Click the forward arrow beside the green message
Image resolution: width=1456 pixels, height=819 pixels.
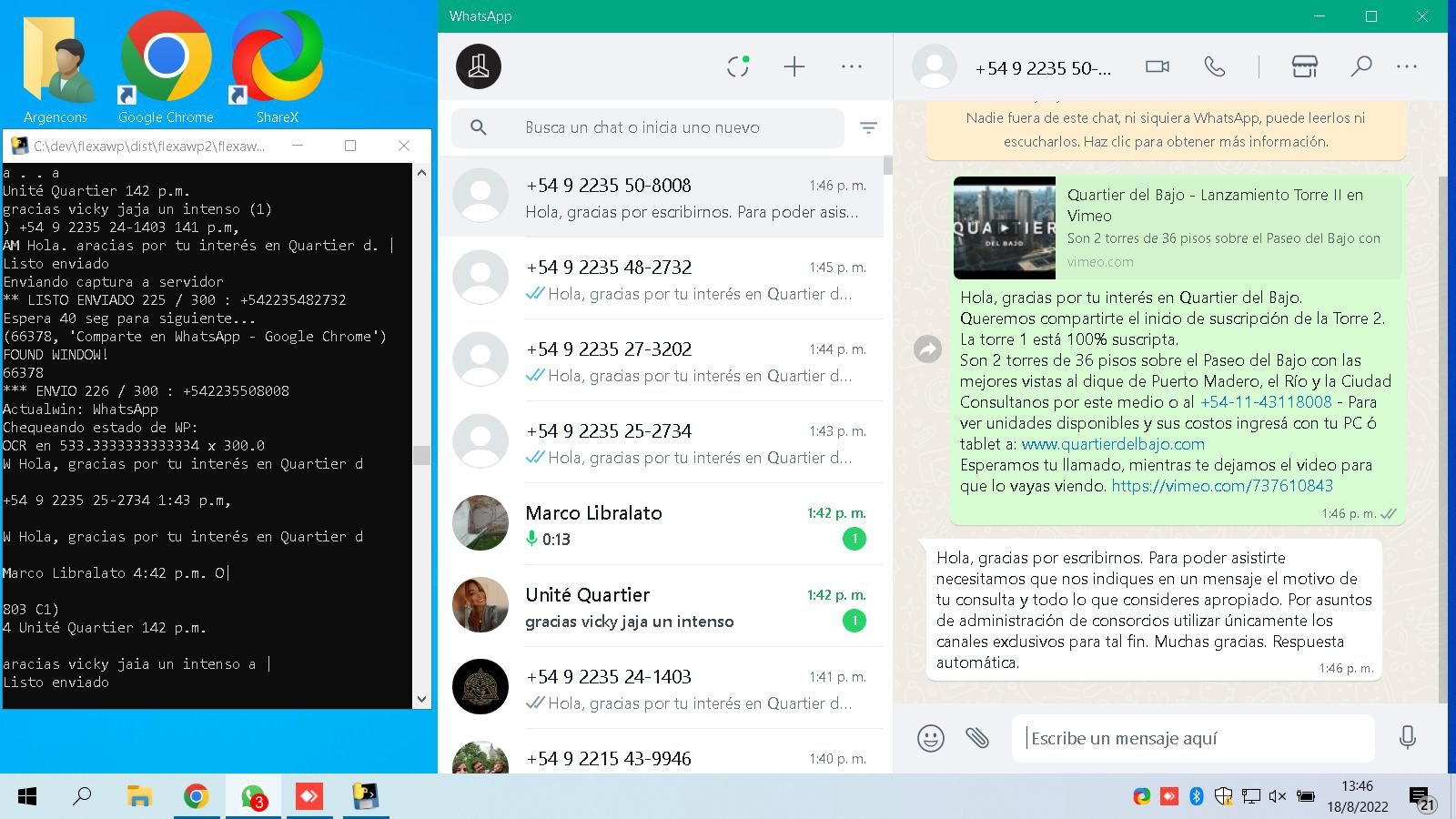(x=927, y=349)
